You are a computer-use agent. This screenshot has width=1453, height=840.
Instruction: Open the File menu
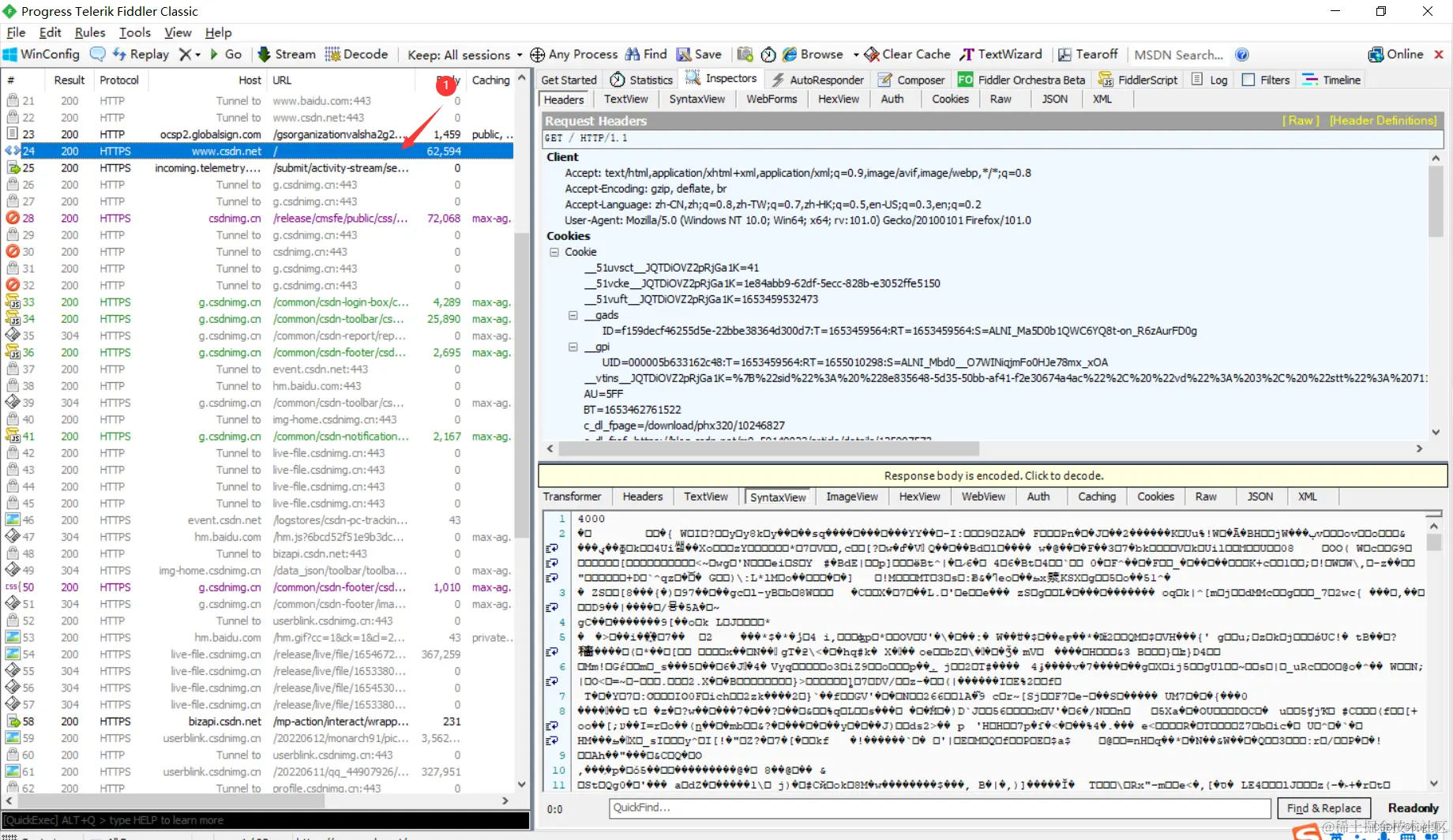(16, 32)
